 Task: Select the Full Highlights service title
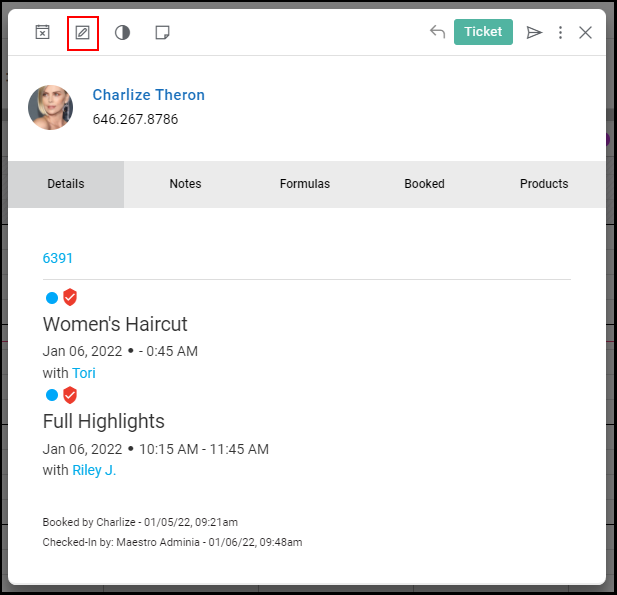(103, 421)
